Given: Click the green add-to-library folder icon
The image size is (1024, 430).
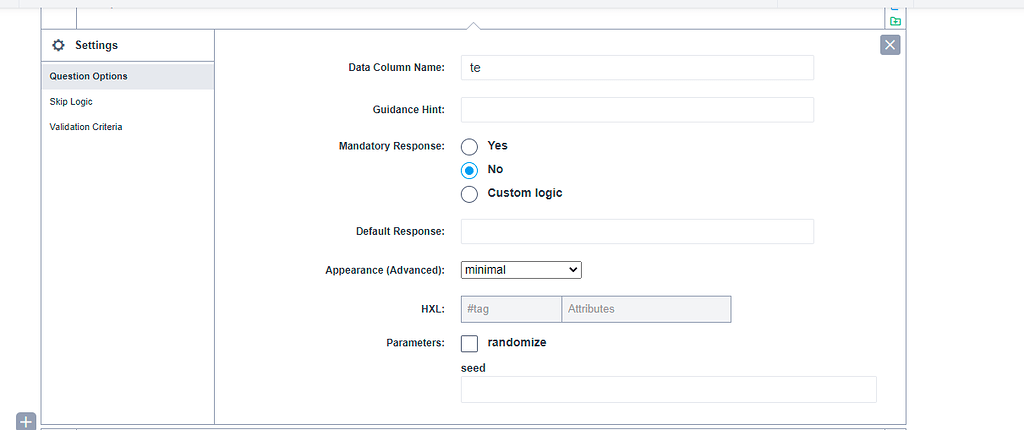Looking at the screenshot, I should 895,21.
